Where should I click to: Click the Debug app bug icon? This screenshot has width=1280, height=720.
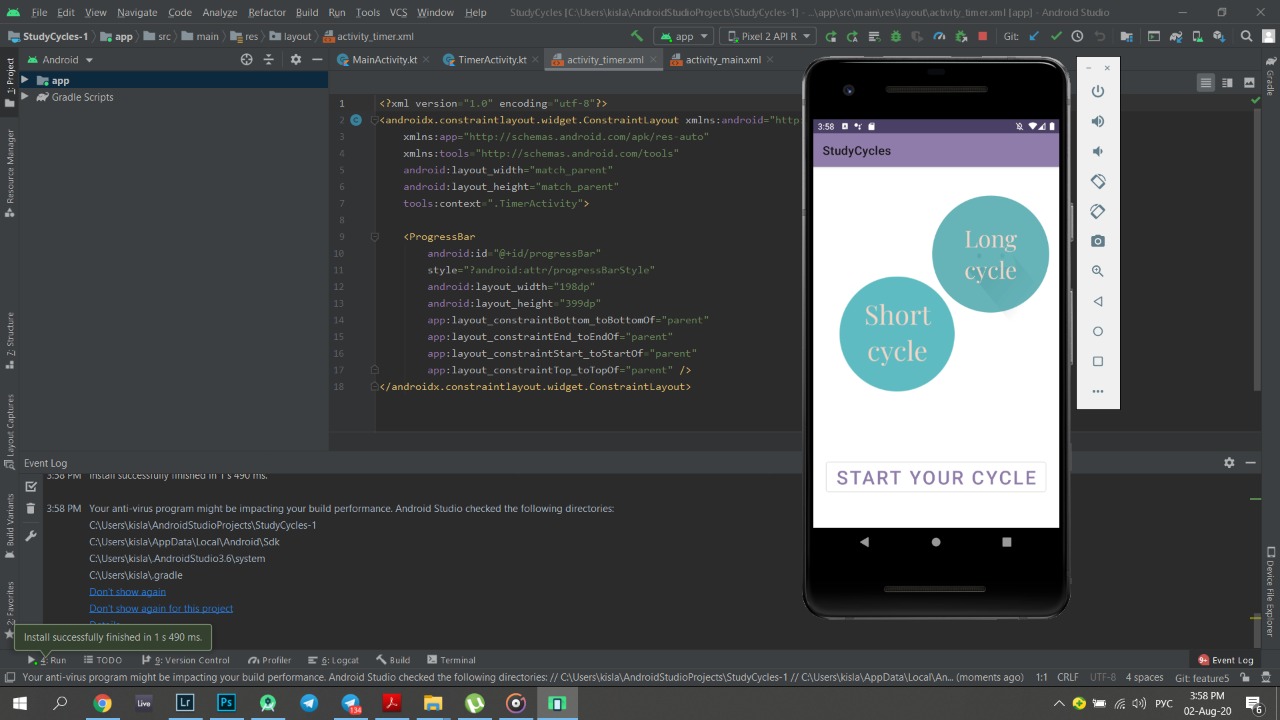895,36
